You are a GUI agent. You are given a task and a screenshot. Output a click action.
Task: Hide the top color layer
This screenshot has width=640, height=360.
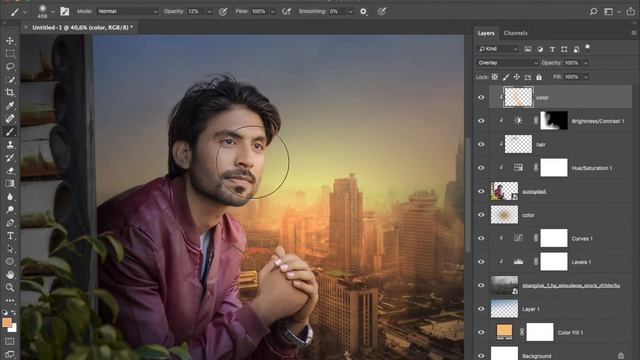tap(481, 98)
